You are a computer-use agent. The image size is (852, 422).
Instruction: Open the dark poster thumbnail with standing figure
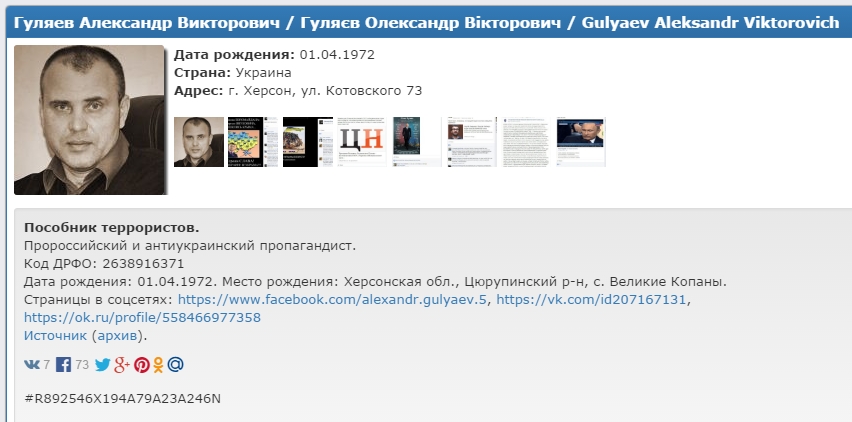point(415,142)
